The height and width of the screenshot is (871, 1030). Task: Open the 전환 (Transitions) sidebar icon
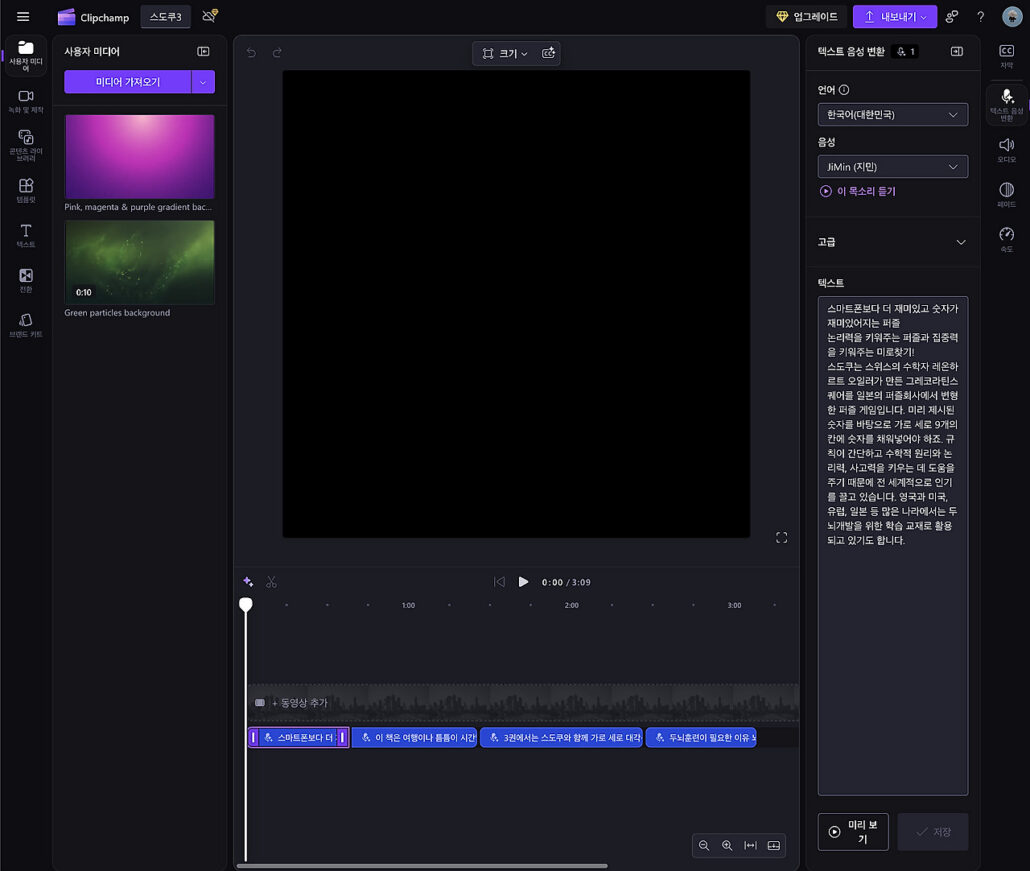[x=26, y=279]
